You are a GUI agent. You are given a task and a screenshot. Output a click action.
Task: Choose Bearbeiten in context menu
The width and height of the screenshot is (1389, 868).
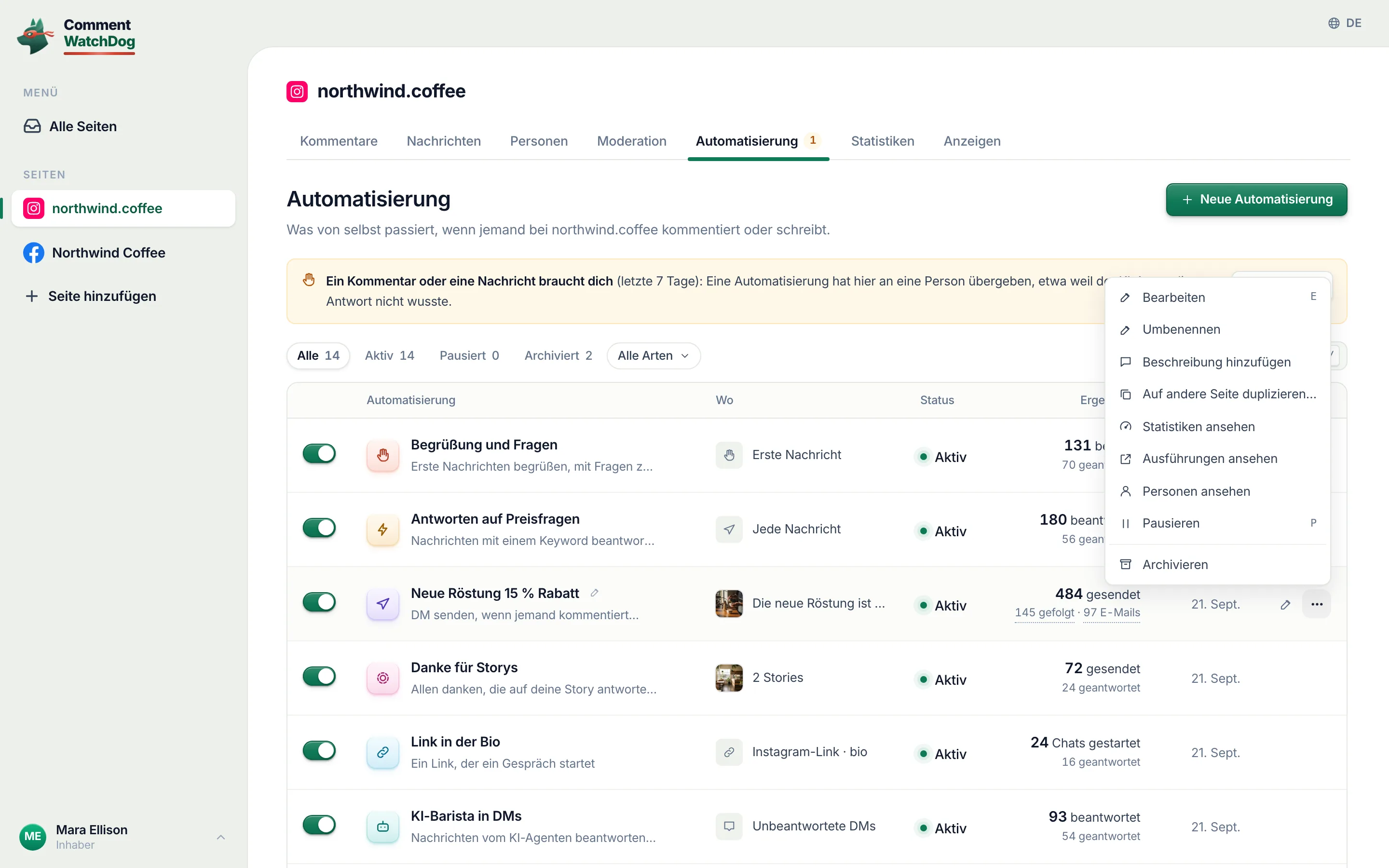coord(1217,298)
